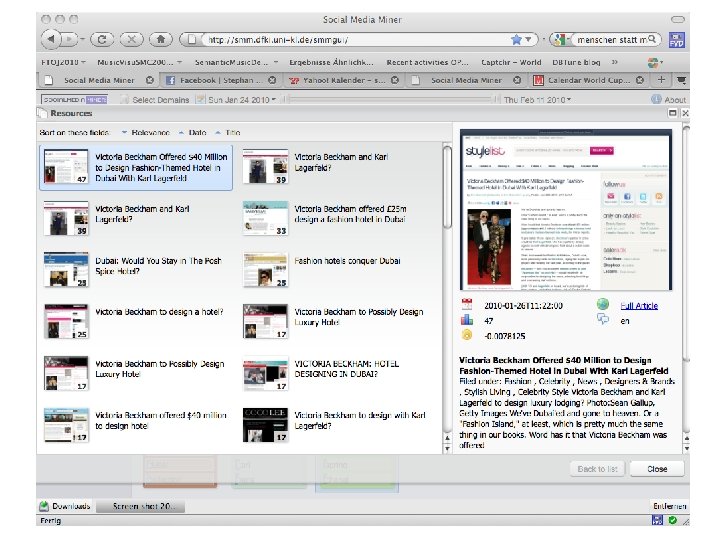Screen dimensions: 720x540
Task: Sort resources by Title
Action: coord(228,133)
